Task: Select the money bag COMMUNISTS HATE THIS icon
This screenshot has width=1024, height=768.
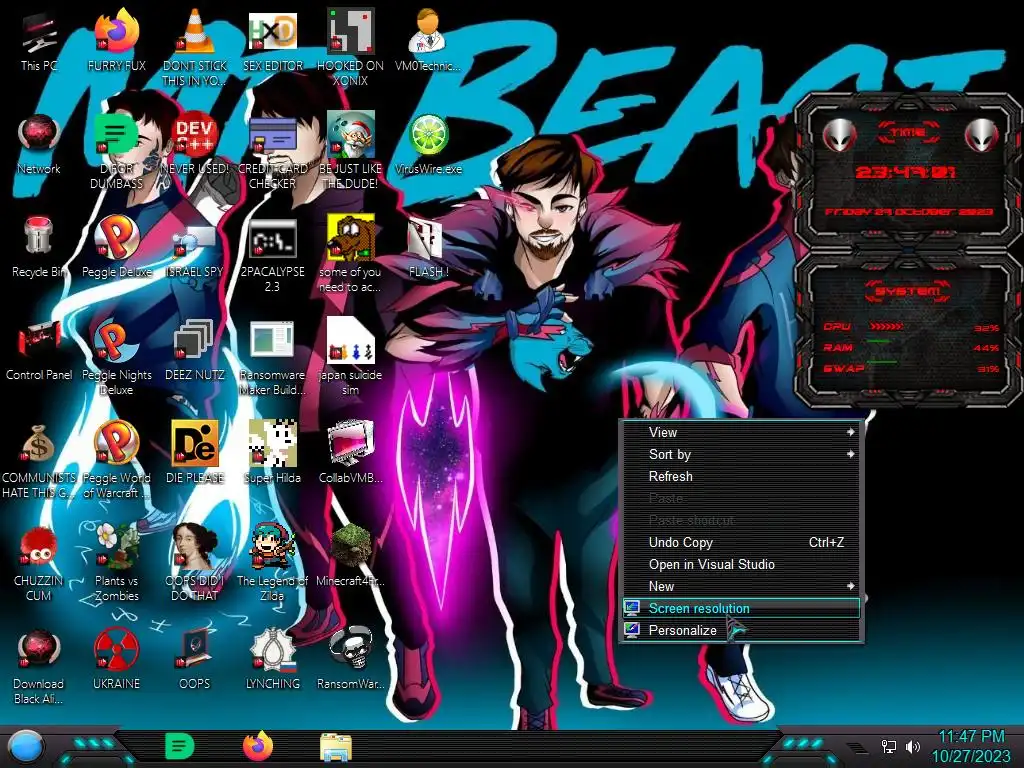Action: (39, 444)
